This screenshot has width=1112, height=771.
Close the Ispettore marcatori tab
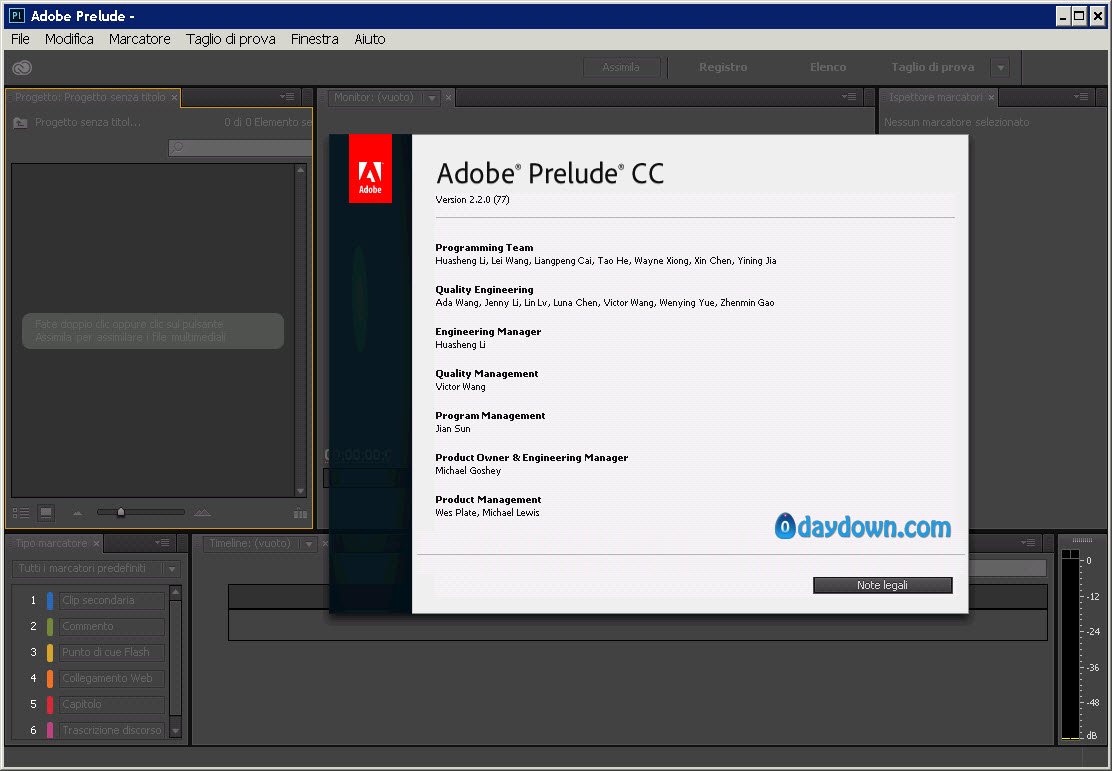(x=991, y=97)
